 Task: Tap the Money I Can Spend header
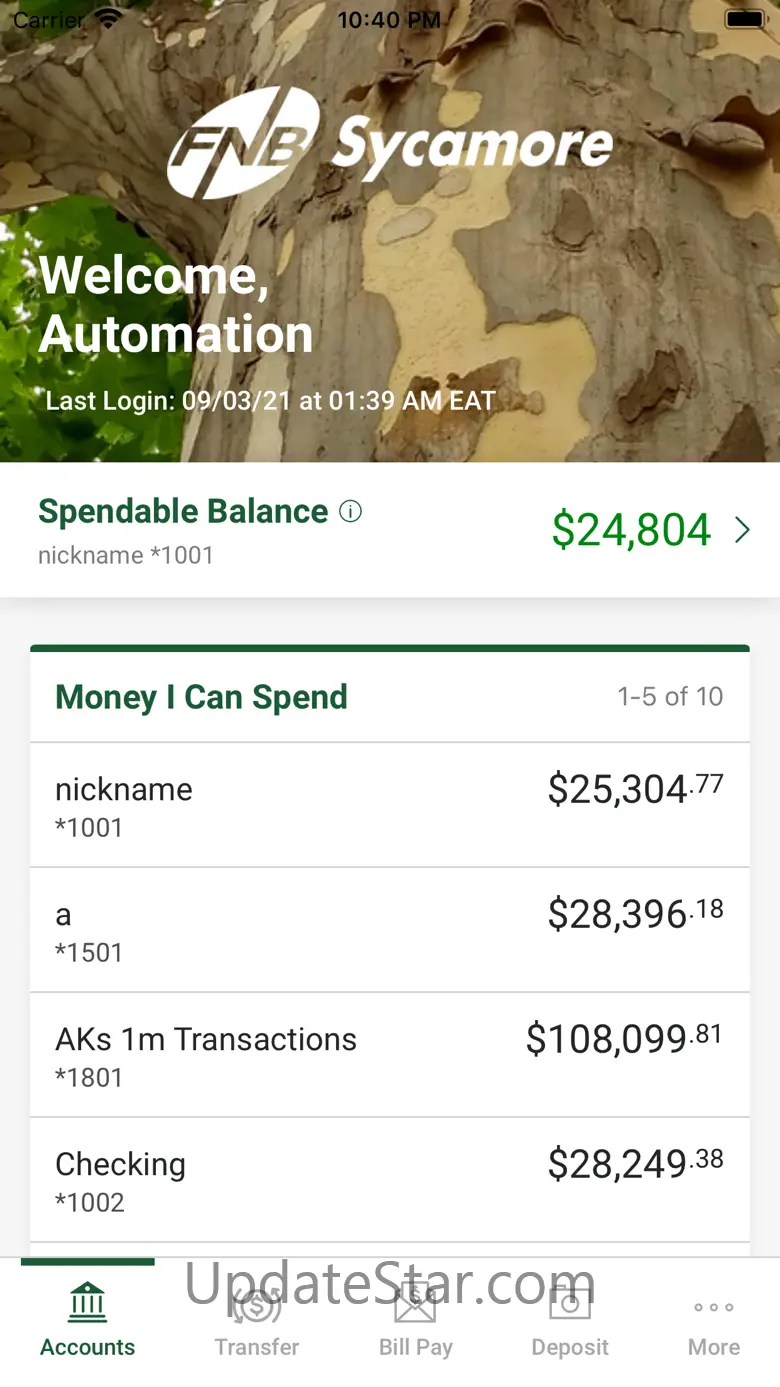(x=201, y=697)
